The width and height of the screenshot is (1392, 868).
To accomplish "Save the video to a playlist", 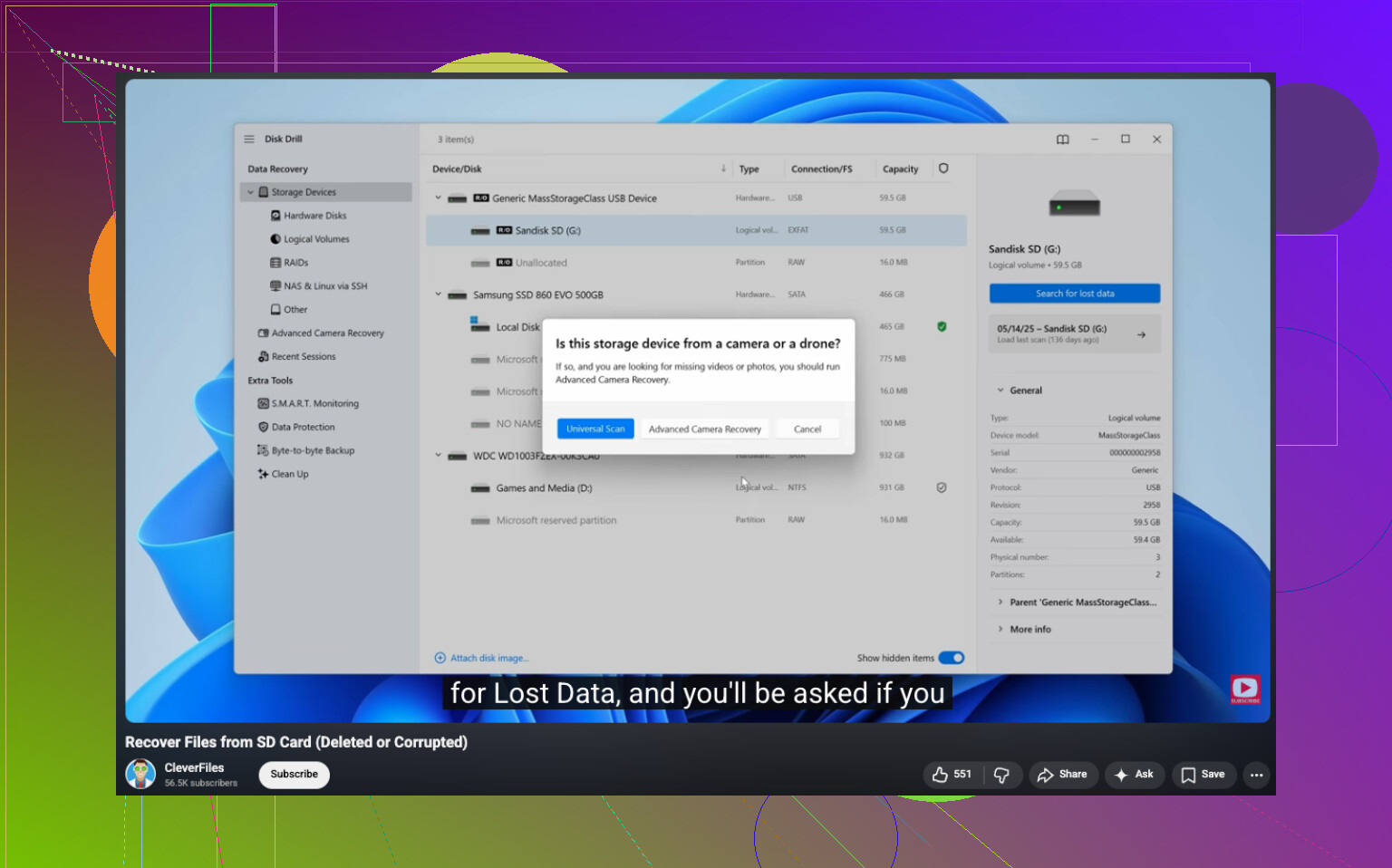I will pyautogui.click(x=1203, y=775).
